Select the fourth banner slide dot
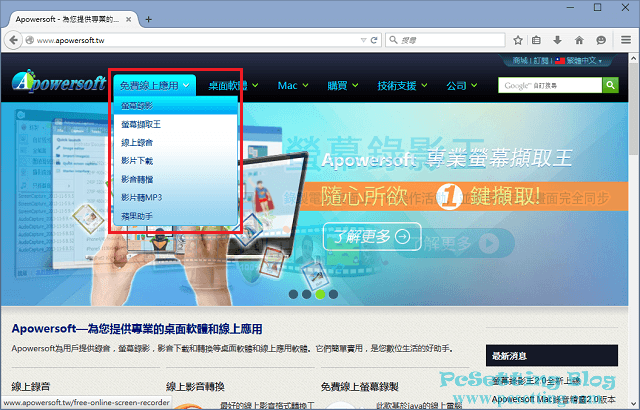640x410 pixels. coord(333,294)
